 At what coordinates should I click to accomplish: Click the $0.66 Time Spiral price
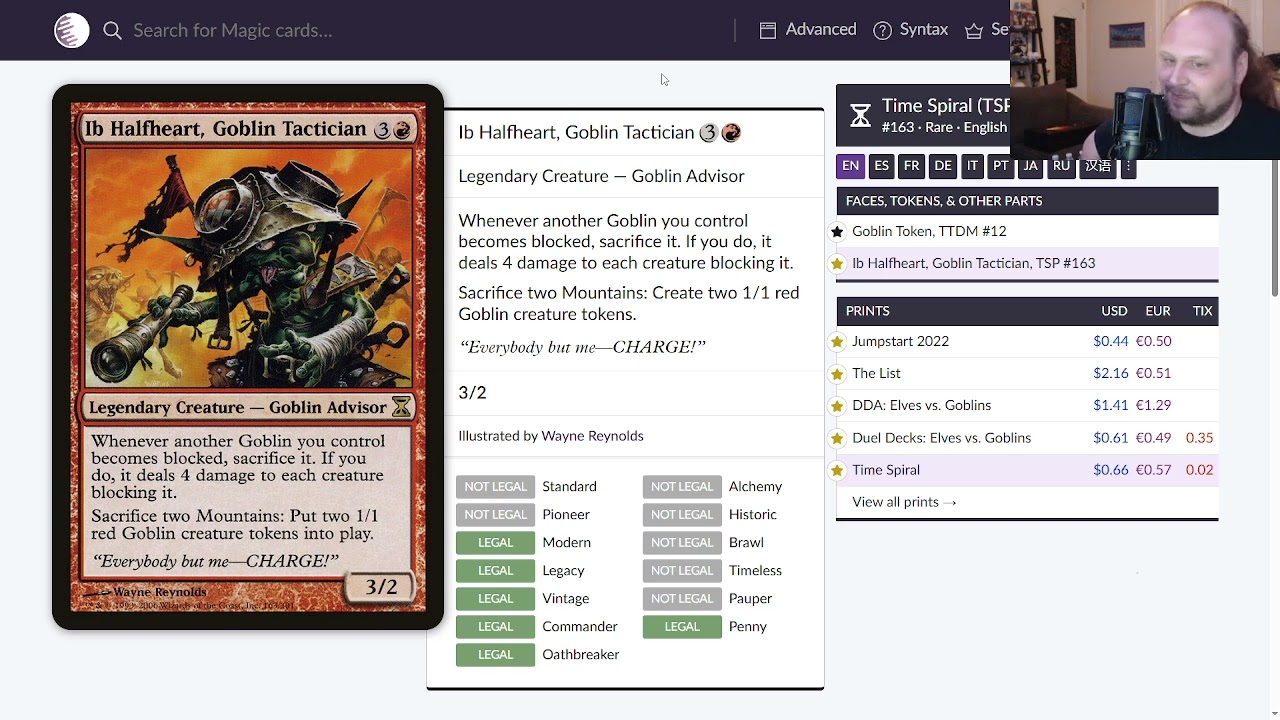click(1110, 469)
